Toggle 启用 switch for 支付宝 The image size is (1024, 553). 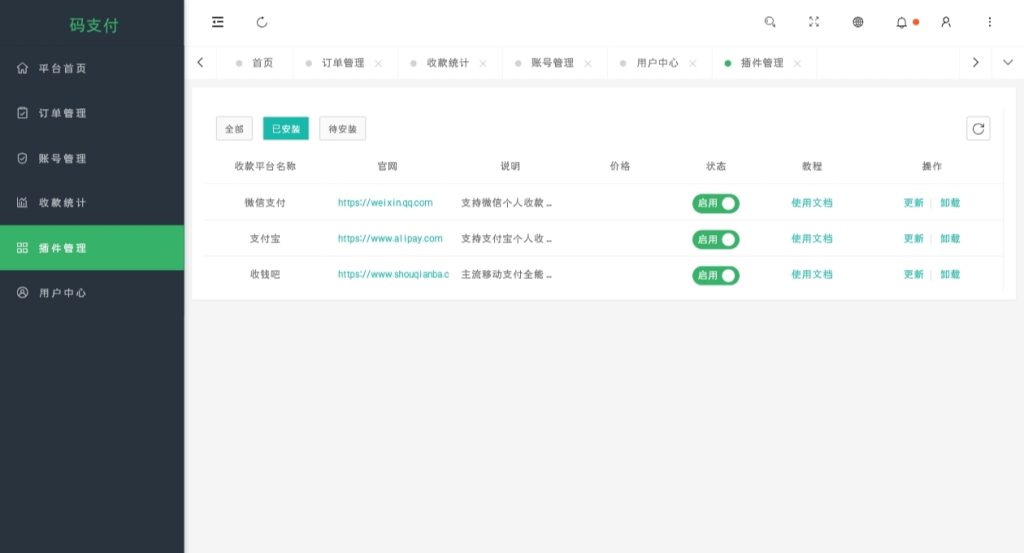tap(716, 240)
